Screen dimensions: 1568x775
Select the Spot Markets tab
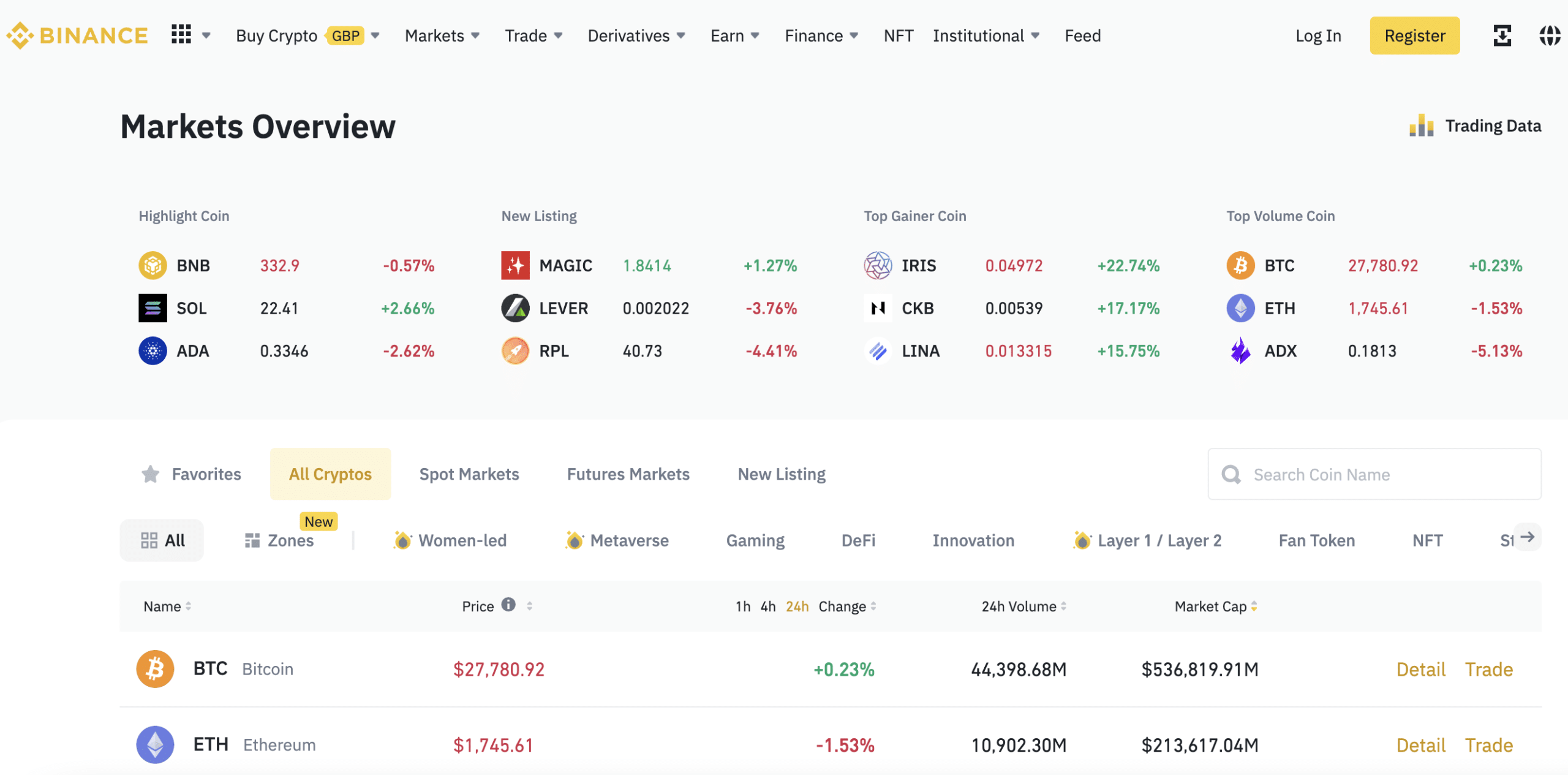pyautogui.click(x=468, y=473)
